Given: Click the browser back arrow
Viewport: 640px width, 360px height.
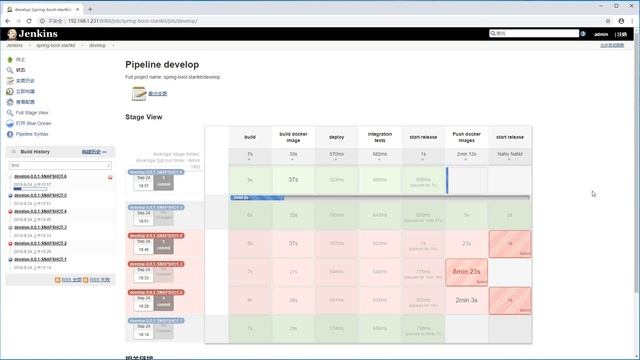Looking at the screenshot, I should 8,21.
